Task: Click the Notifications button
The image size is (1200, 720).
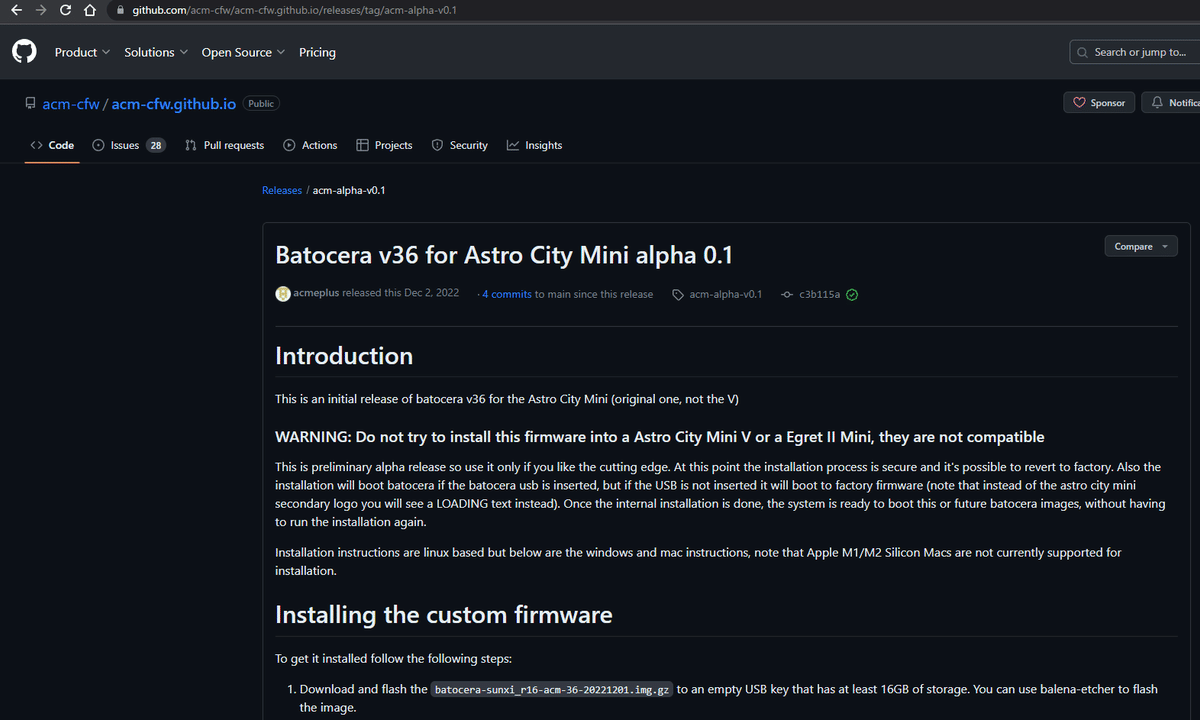Action: pos(1173,103)
